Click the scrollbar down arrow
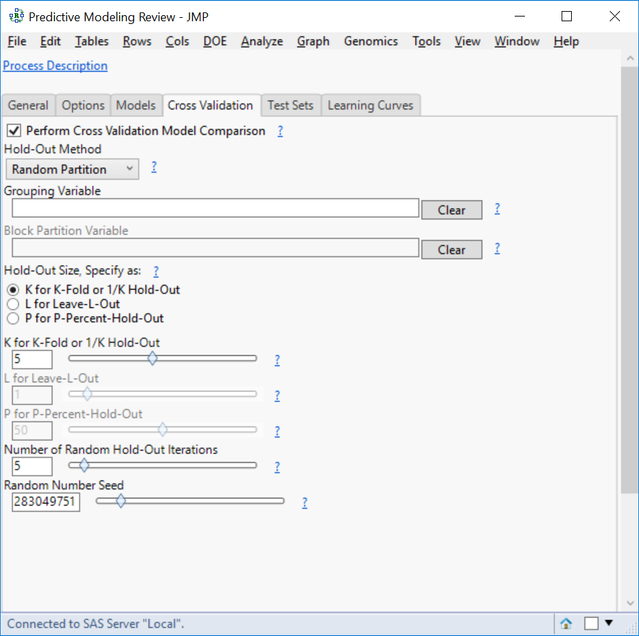Viewport: 639px width, 636px height. [630, 603]
